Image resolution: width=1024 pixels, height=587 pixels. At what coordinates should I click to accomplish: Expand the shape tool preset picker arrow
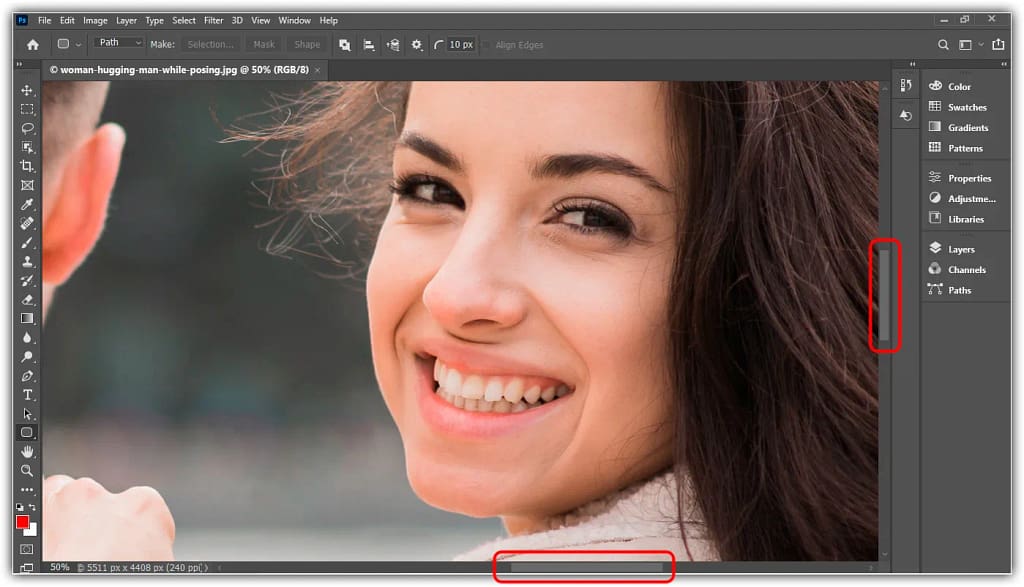coord(78,44)
